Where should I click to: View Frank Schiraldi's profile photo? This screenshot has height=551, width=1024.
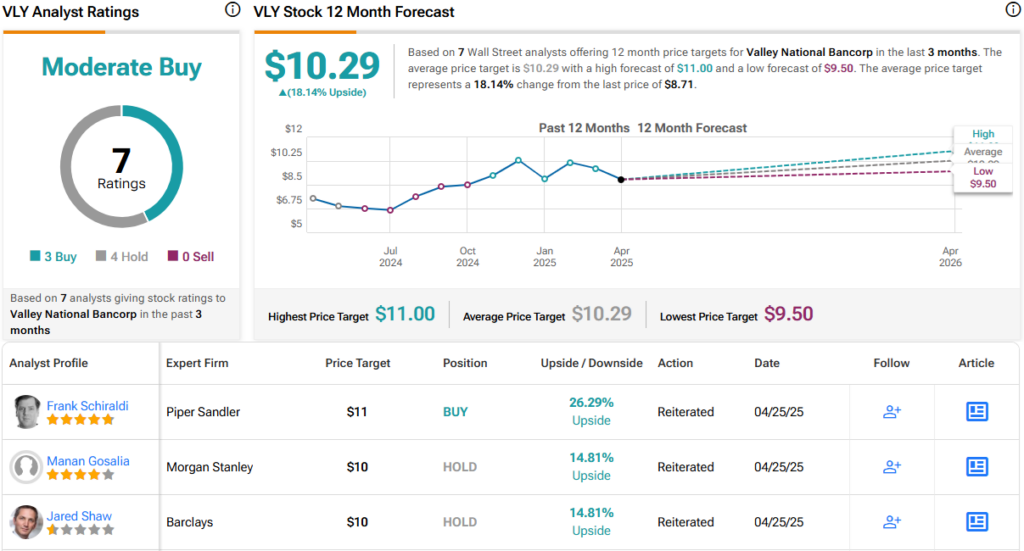[27, 412]
